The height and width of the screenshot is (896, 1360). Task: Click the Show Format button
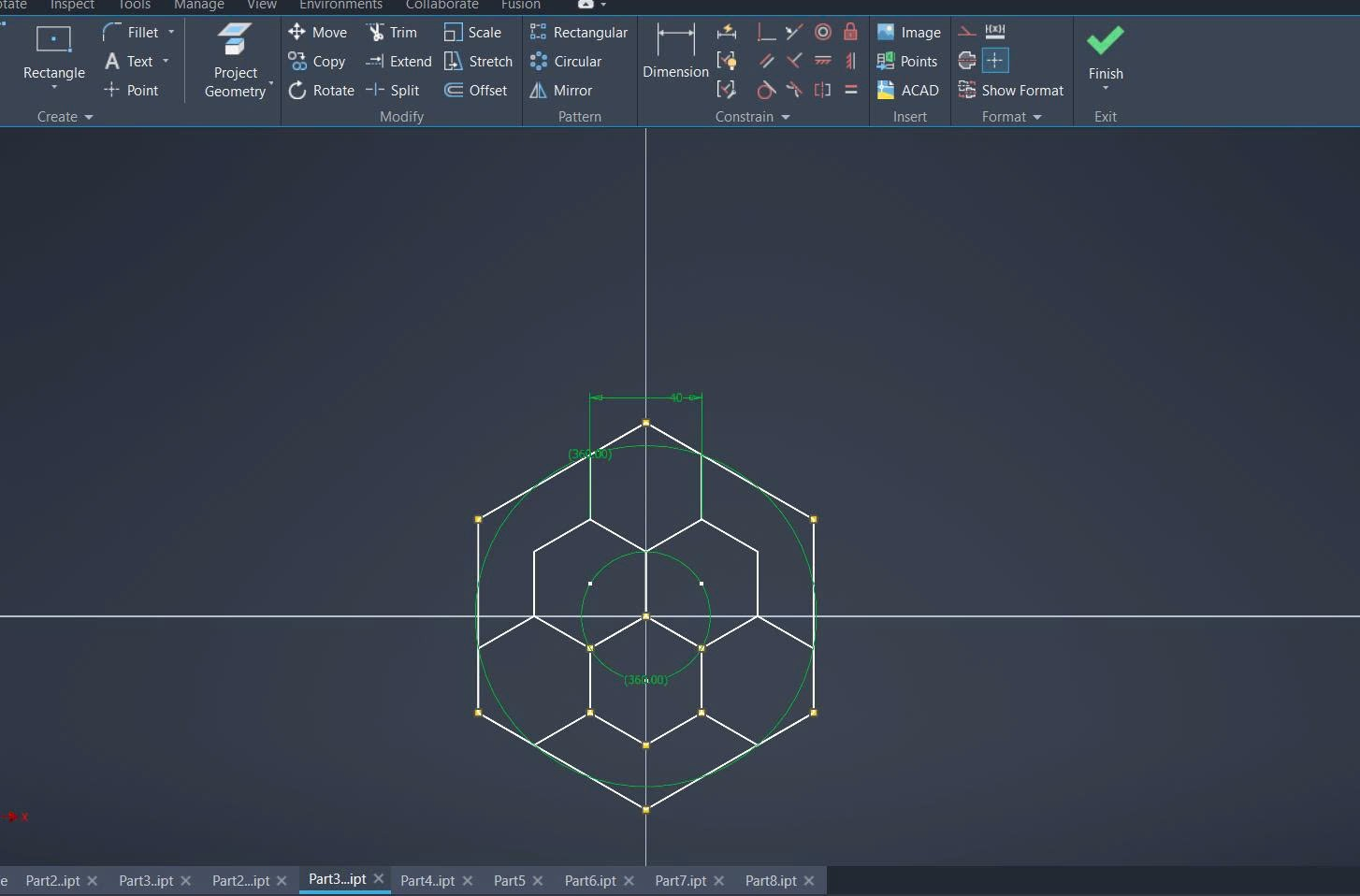[x=1011, y=91]
